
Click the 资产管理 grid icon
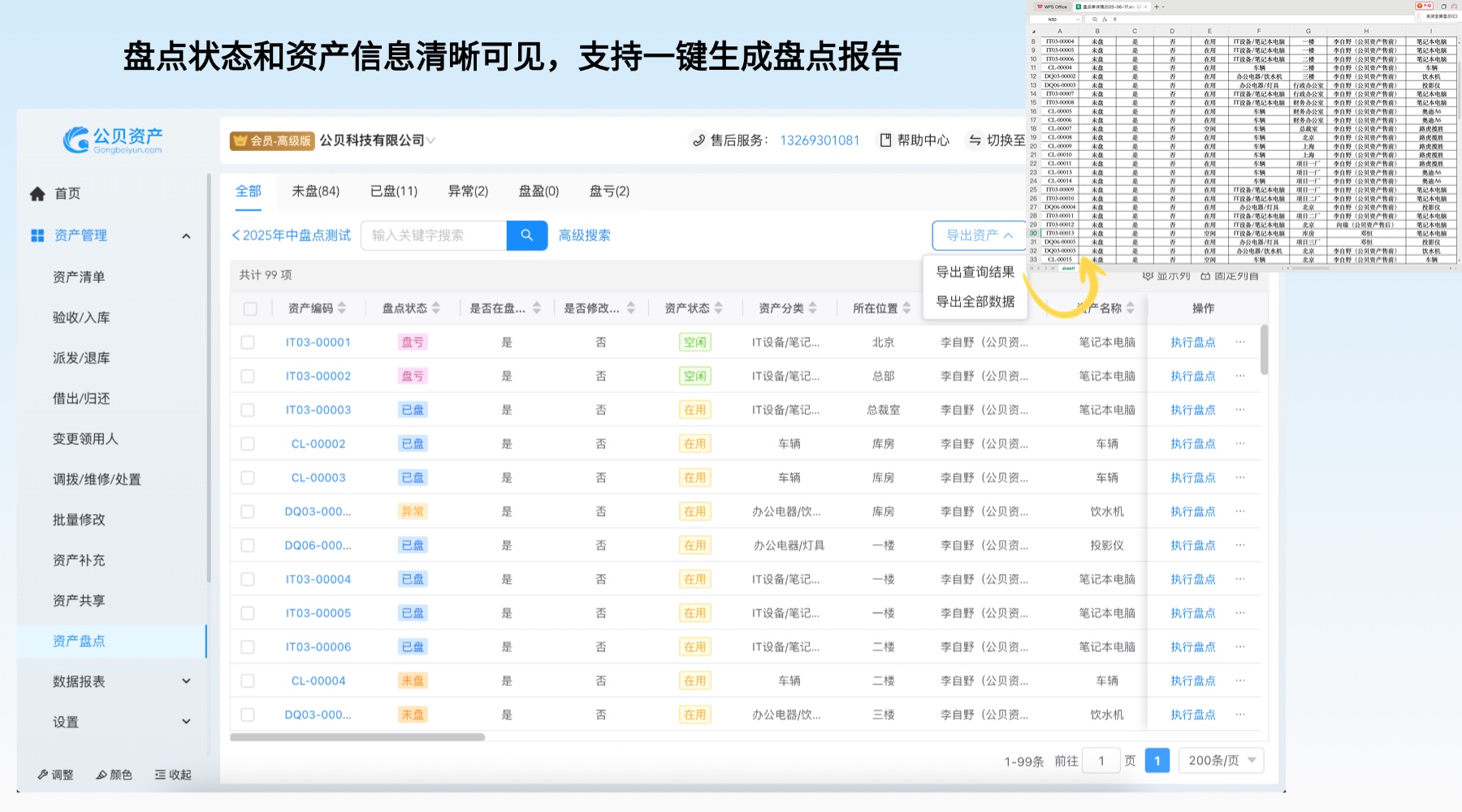point(37,235)
